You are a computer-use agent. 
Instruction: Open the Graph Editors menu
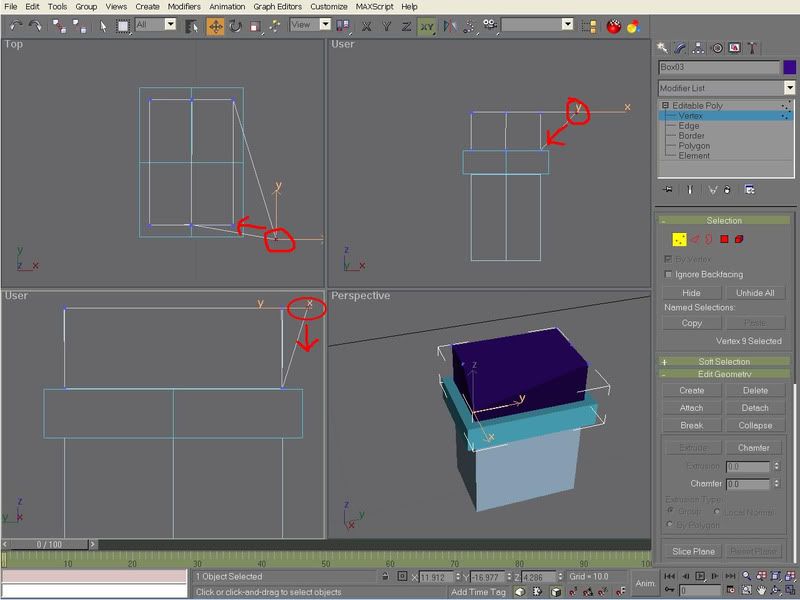point(275,6)
